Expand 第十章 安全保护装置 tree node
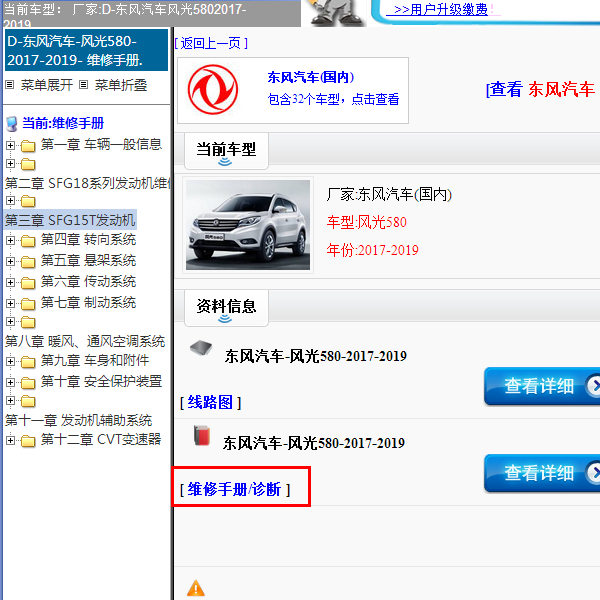 click(x=10, y=382)
